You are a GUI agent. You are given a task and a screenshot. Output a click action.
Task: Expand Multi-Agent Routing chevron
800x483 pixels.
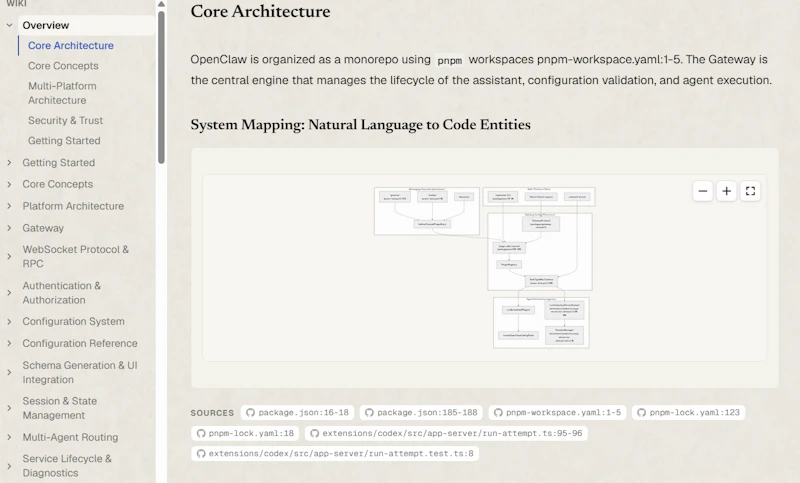9,437
